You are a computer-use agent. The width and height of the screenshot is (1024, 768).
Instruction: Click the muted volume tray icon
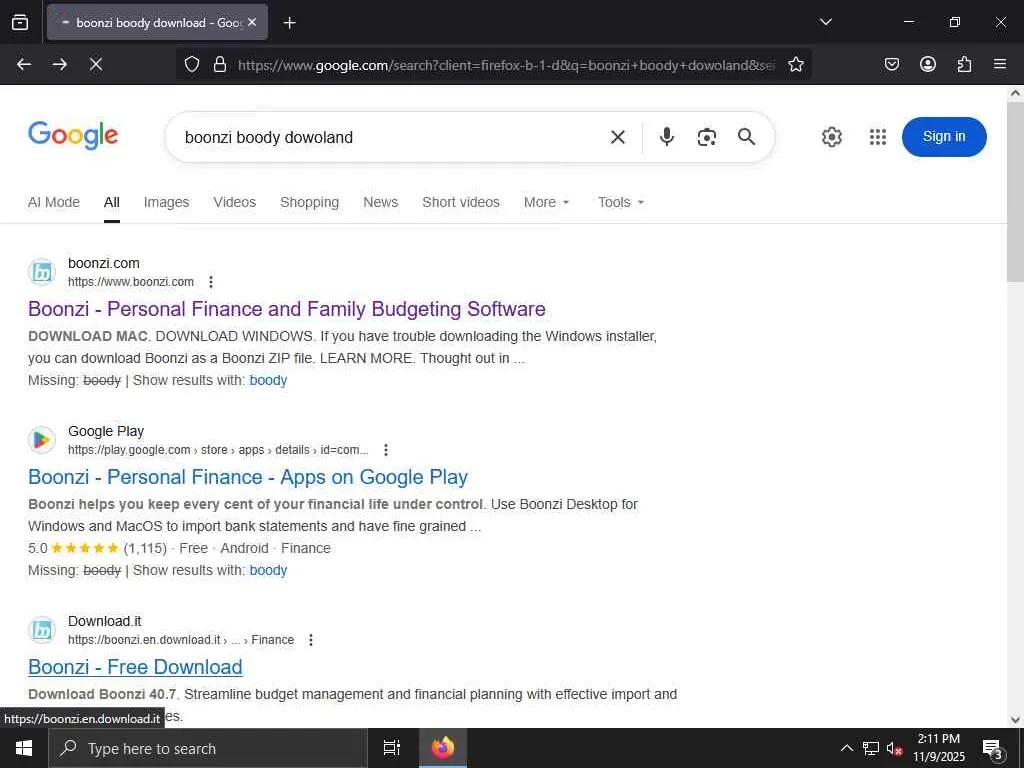pyautogui.click(x=894, y=748)
